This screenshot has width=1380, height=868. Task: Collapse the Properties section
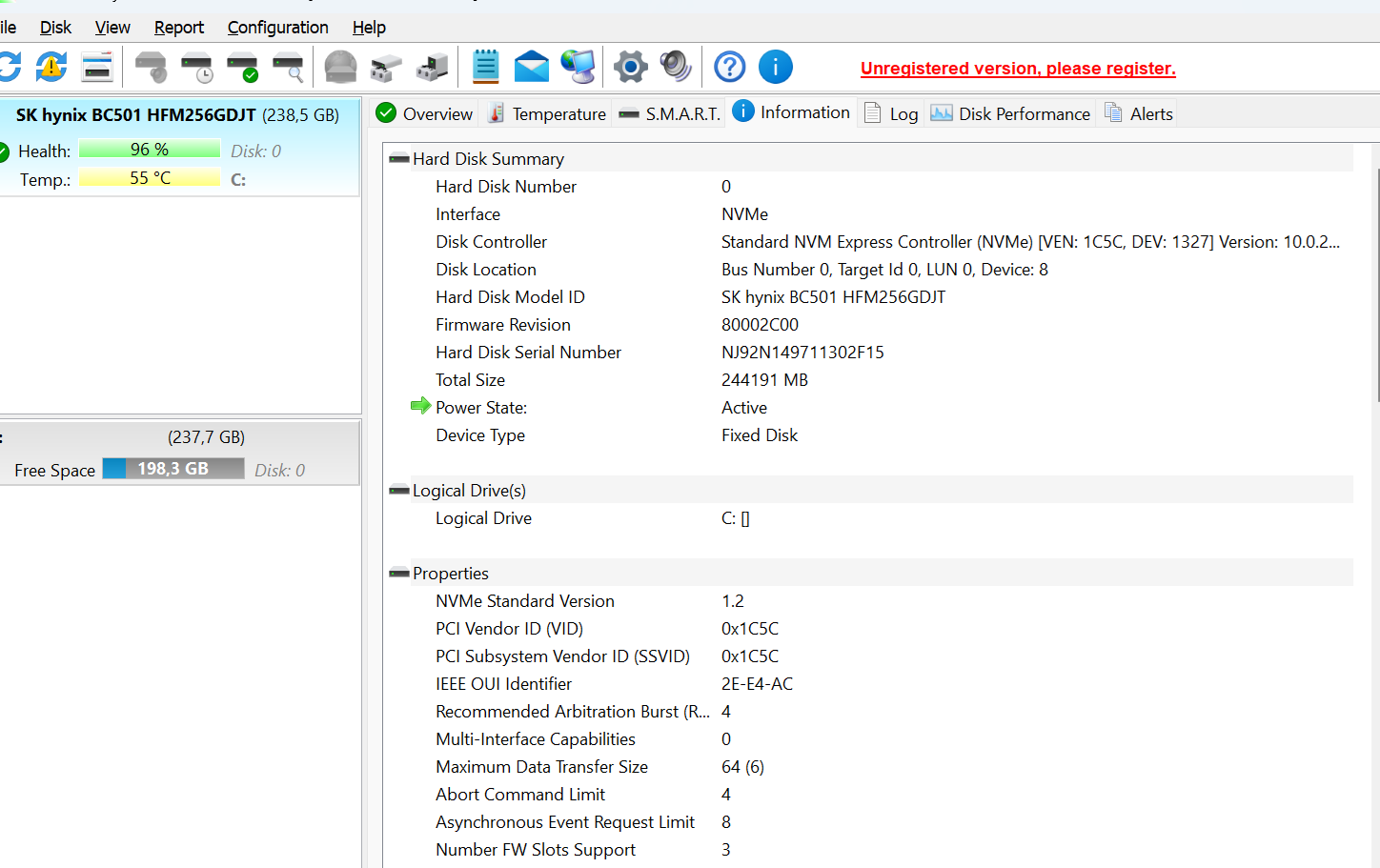(x=399, y=574)
